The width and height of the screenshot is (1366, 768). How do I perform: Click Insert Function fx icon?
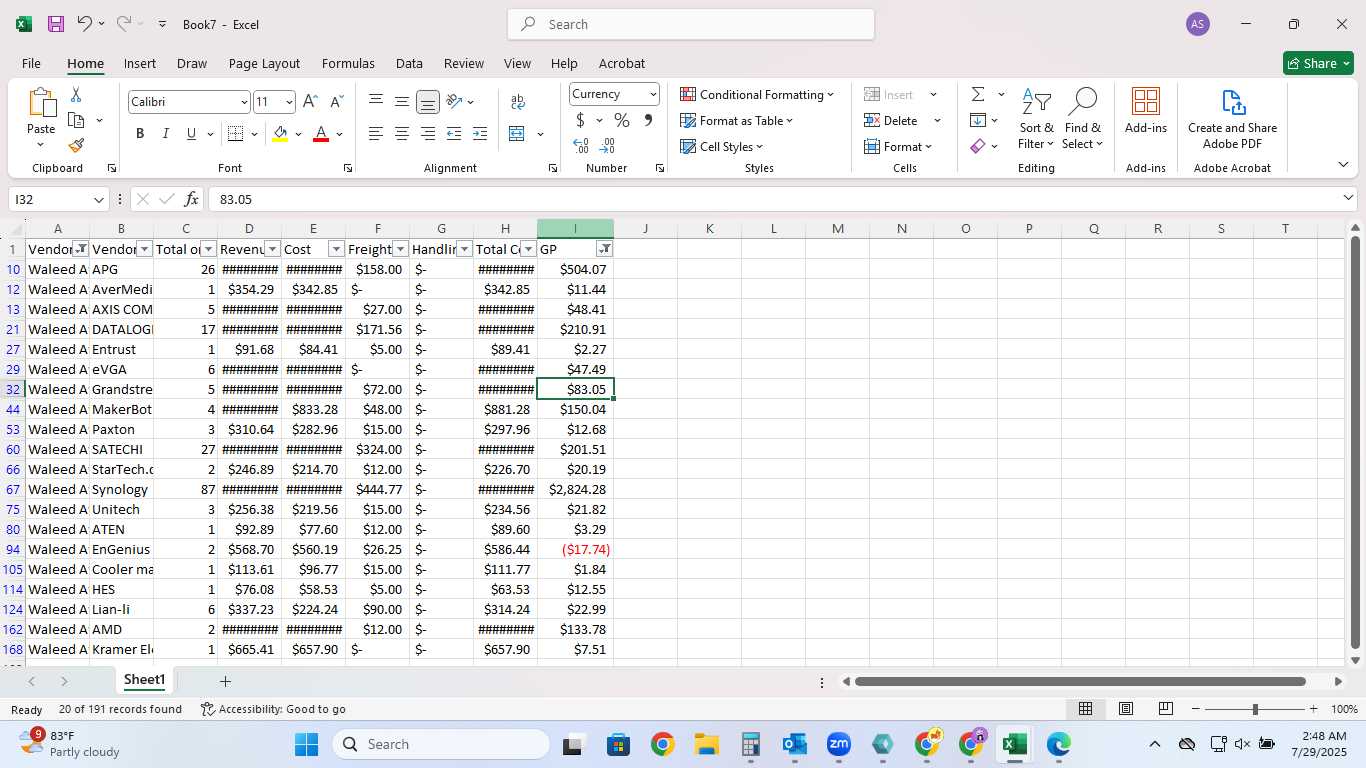(x=192, y=199)
